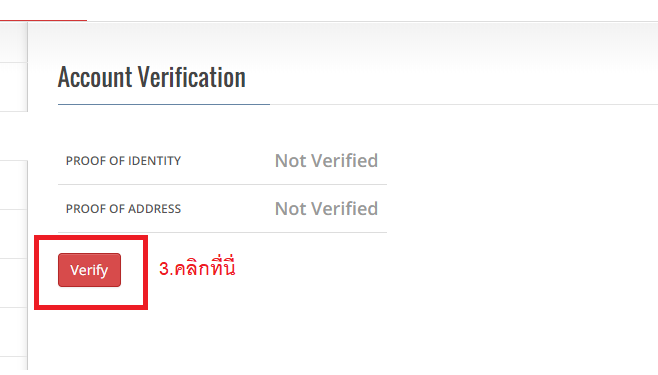The image size is (658, 375).
Task: Click the red Thai annotation text '3.คลิกที่นี่'
Action: click(x=197, y=267)
